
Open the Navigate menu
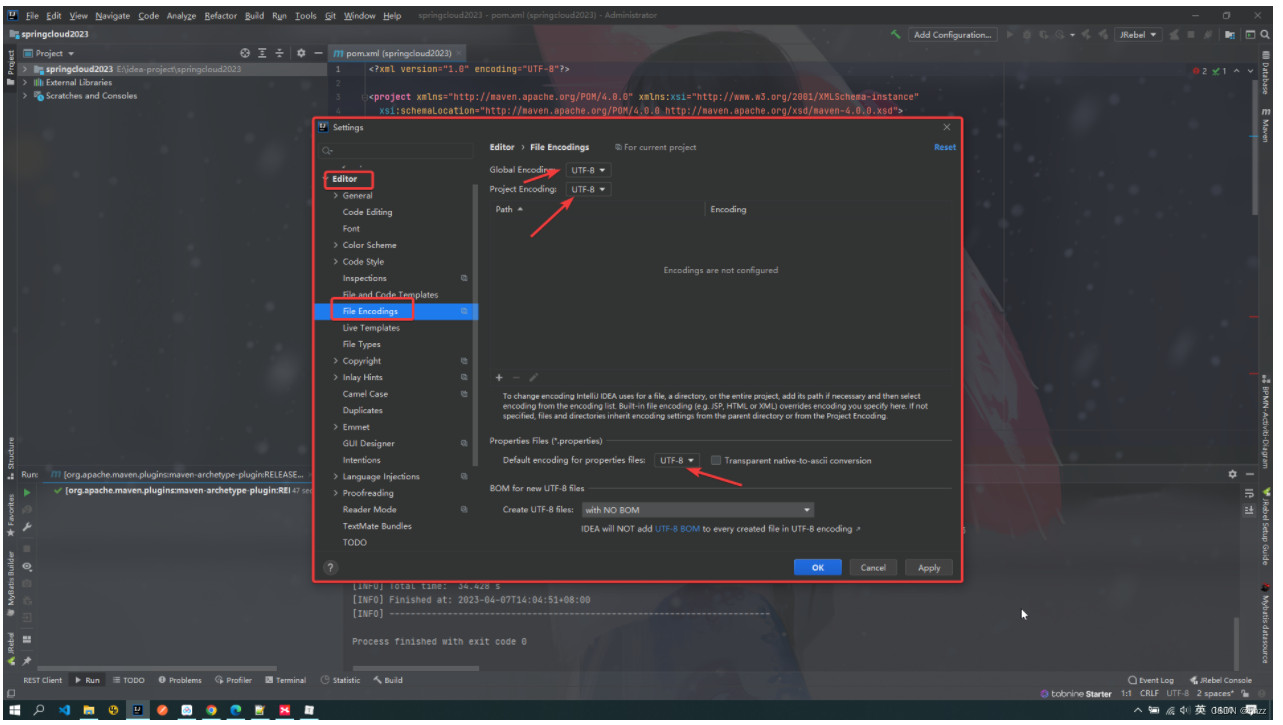(112, 16)
